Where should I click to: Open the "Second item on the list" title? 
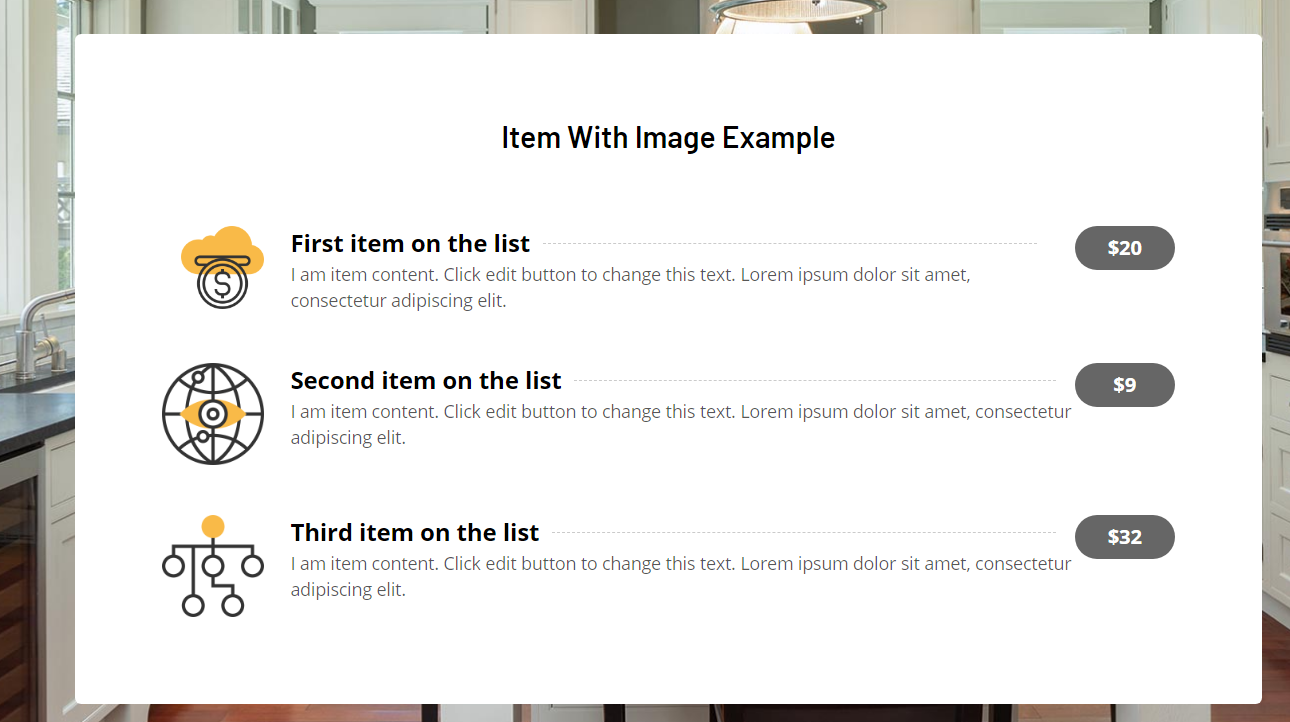coord(426,381)
